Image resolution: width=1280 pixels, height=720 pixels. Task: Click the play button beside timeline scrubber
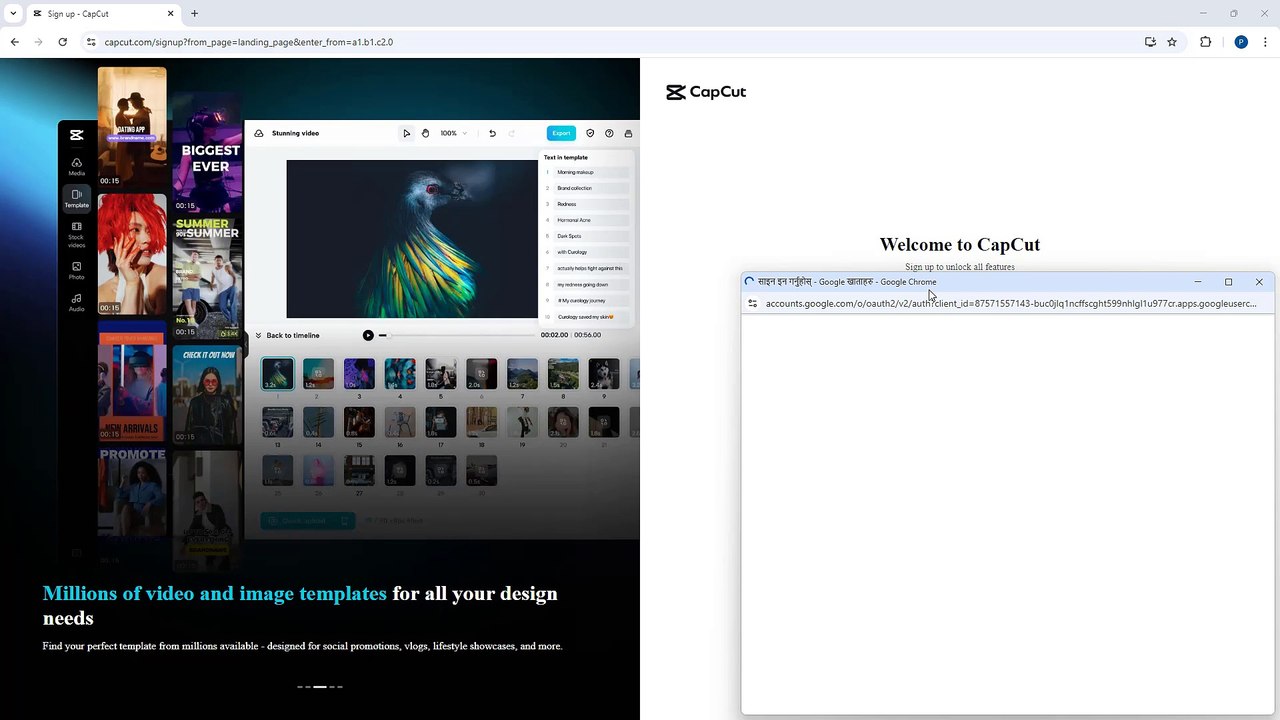click(x=368, y=335)
